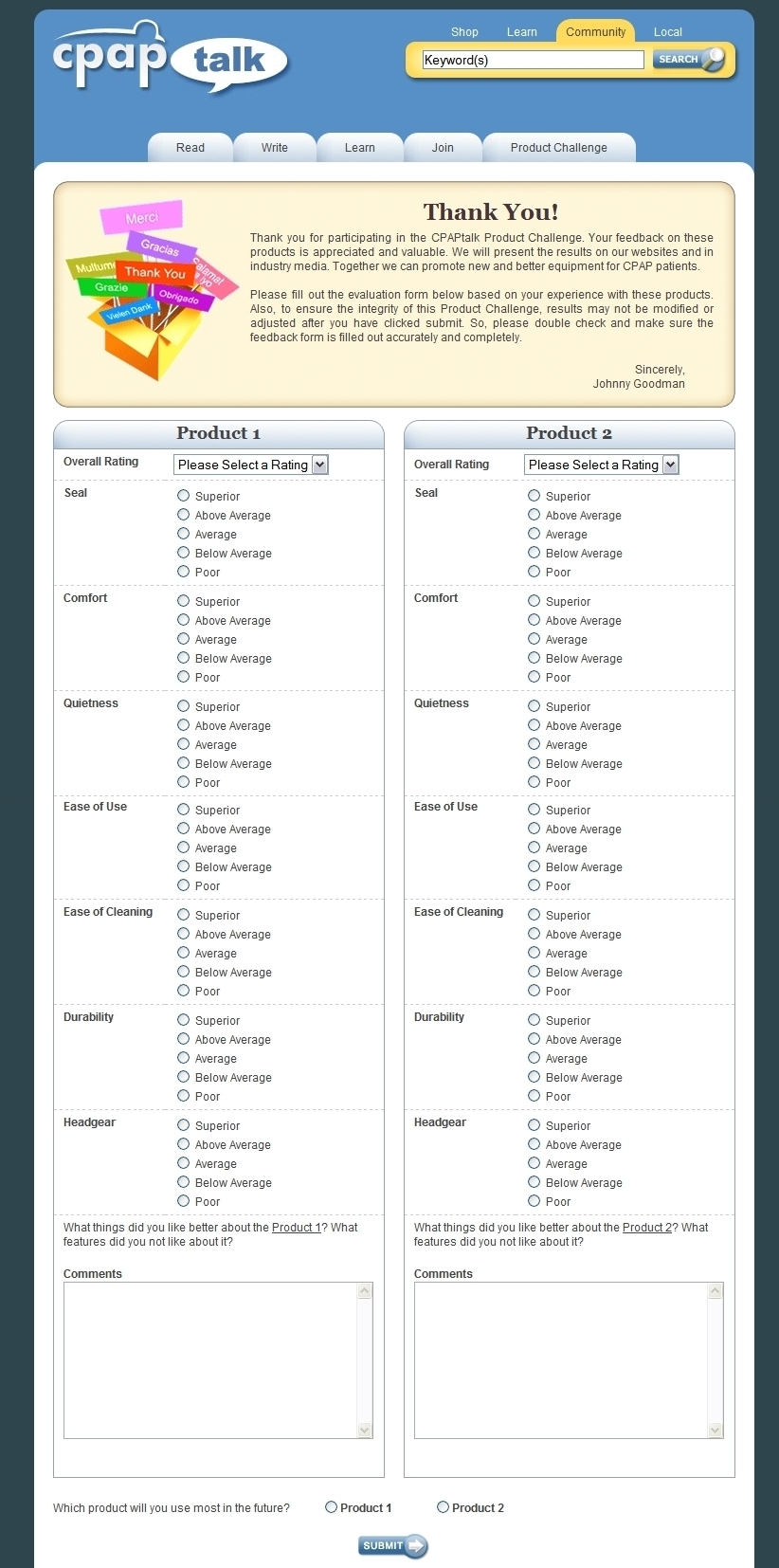The image size is (779, 1568).
Task: Click the Product 1 panel header
Action: click(219, 434)
